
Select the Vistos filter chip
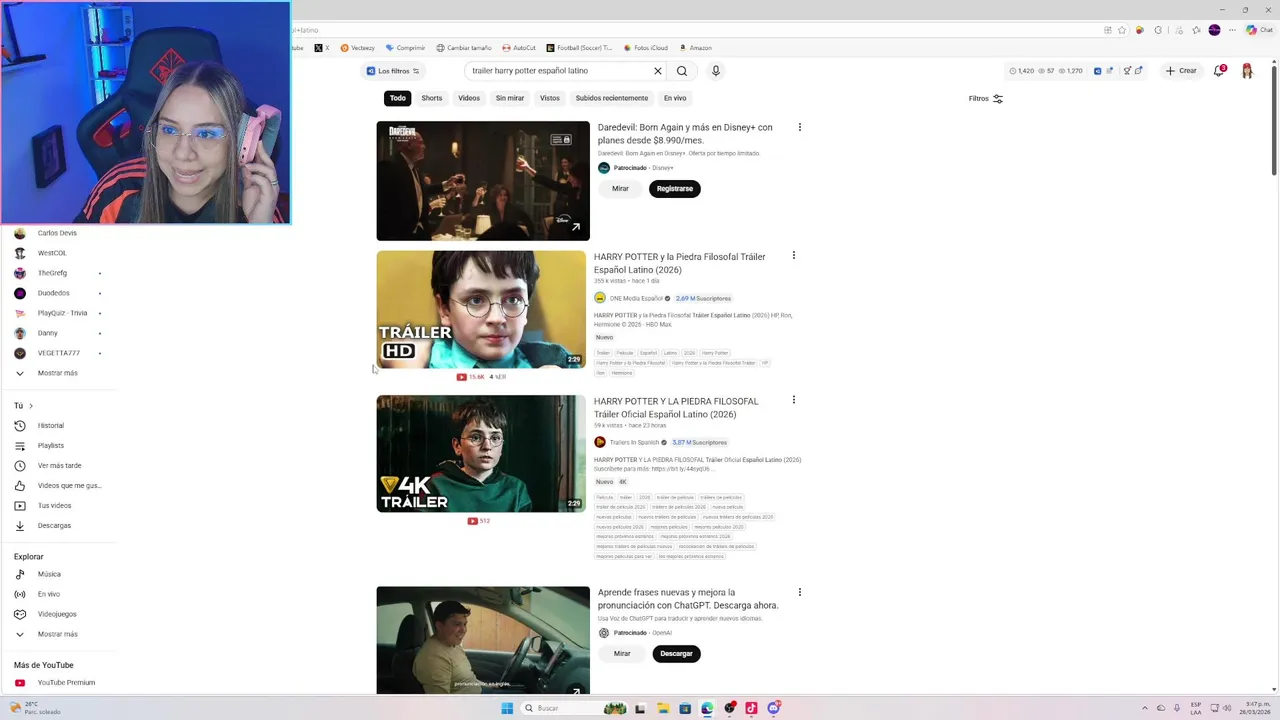pyautogui.click(x=550, y=98)
